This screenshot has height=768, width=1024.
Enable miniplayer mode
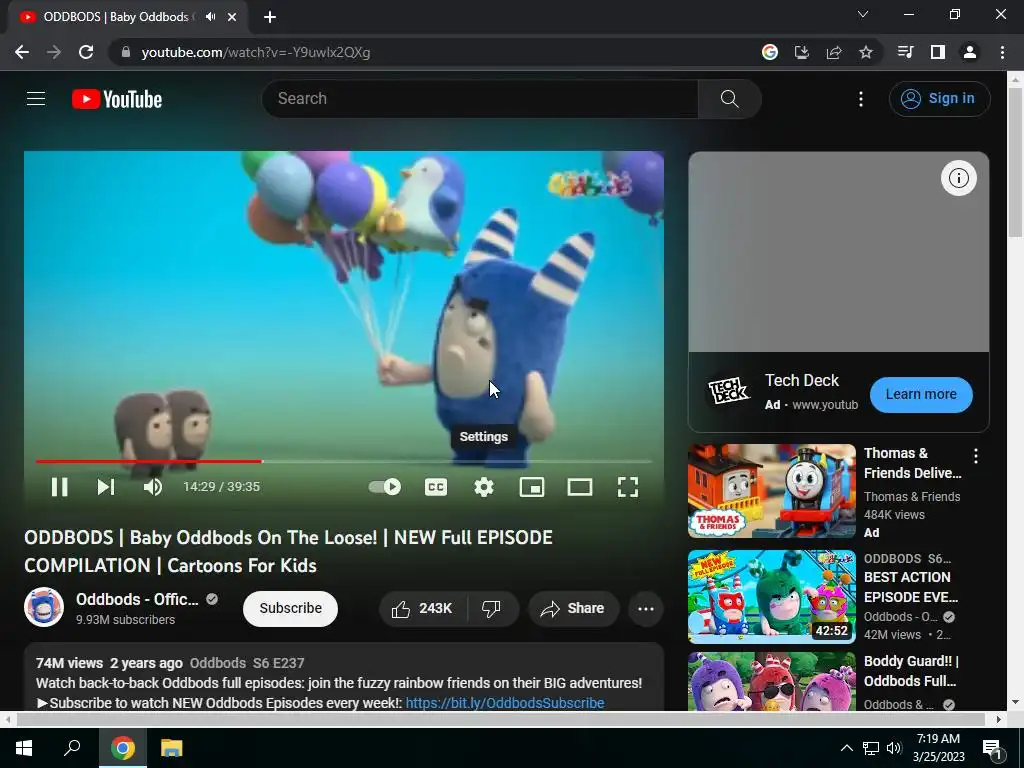pyautogui.click(x=532, y=487)
